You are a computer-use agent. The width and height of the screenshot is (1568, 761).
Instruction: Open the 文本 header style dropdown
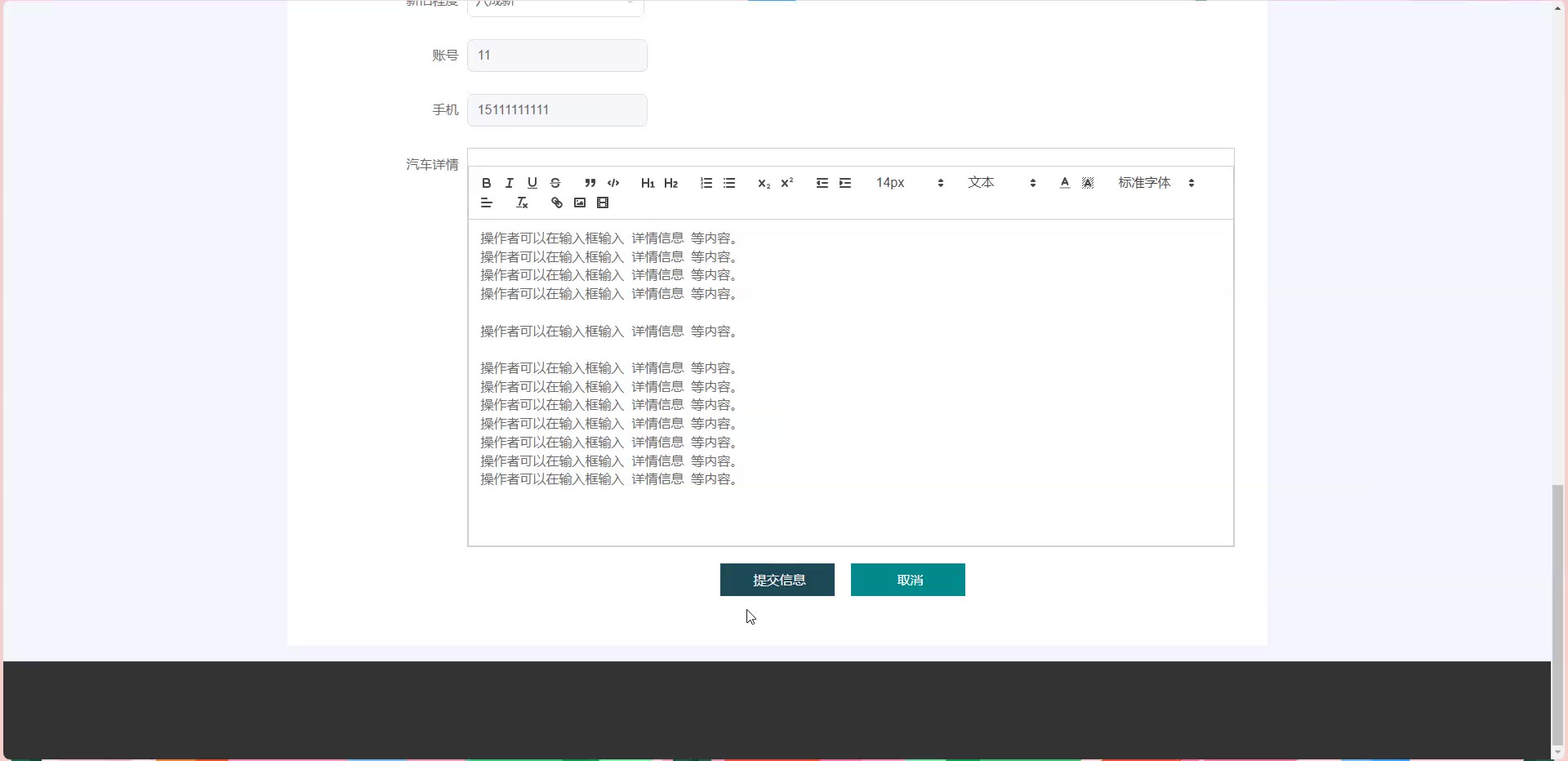1001,183
